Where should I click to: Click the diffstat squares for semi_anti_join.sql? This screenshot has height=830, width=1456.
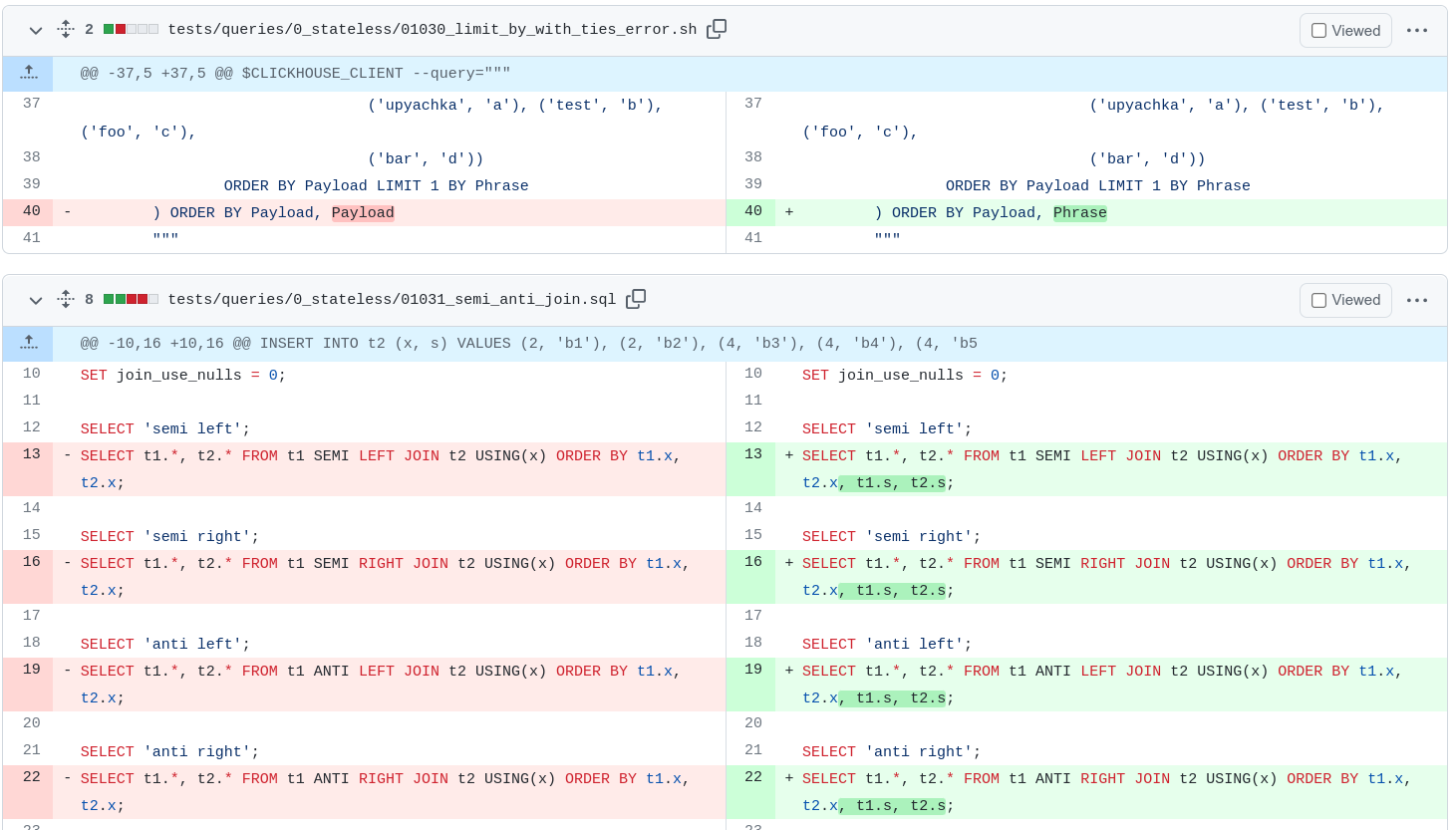pyautogui.click(x=131, y=299)
